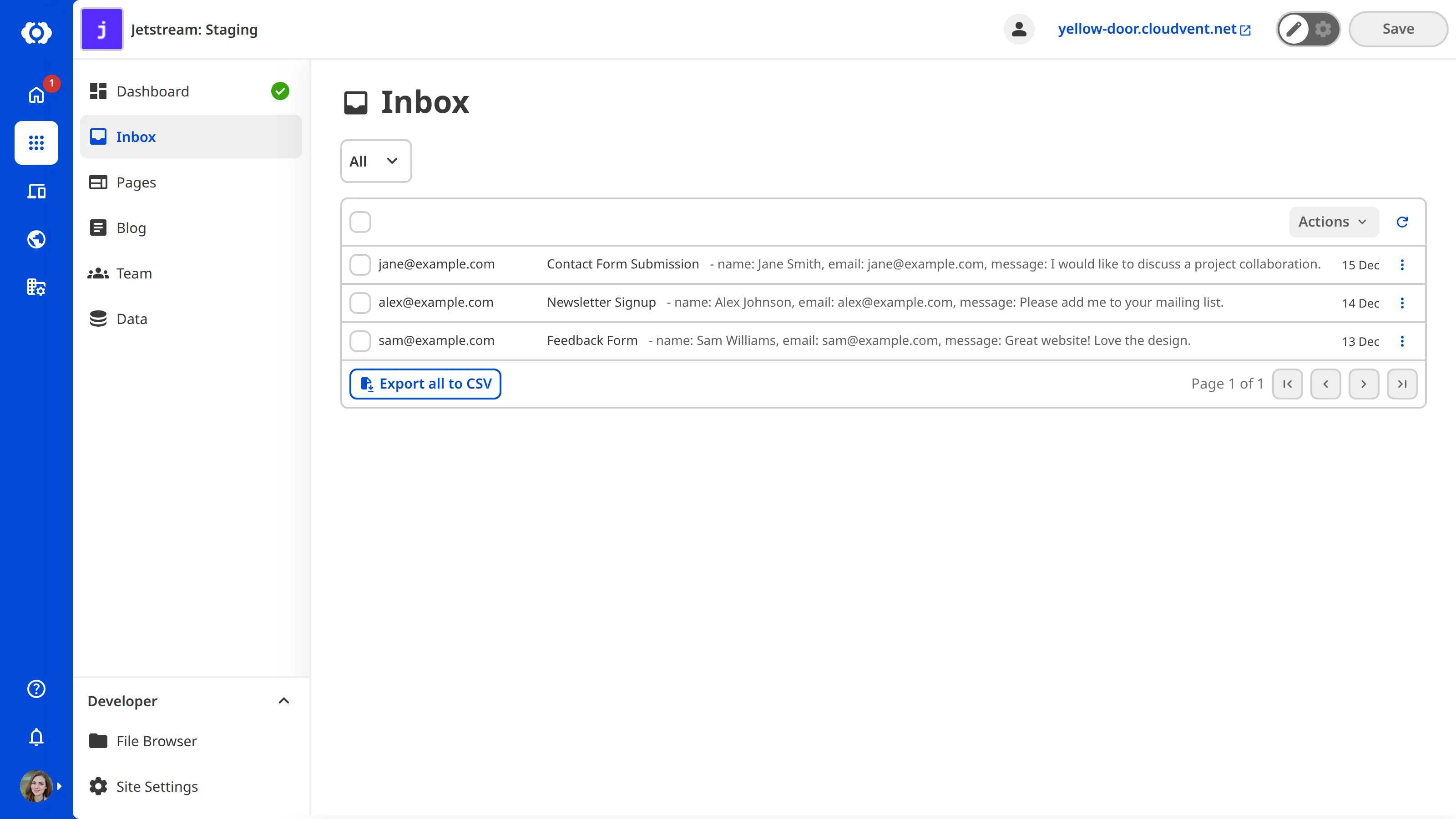Open the home icon with notification badge
Image resolution: width=1456 pixels, height=819 pixels.
(36, 94)
